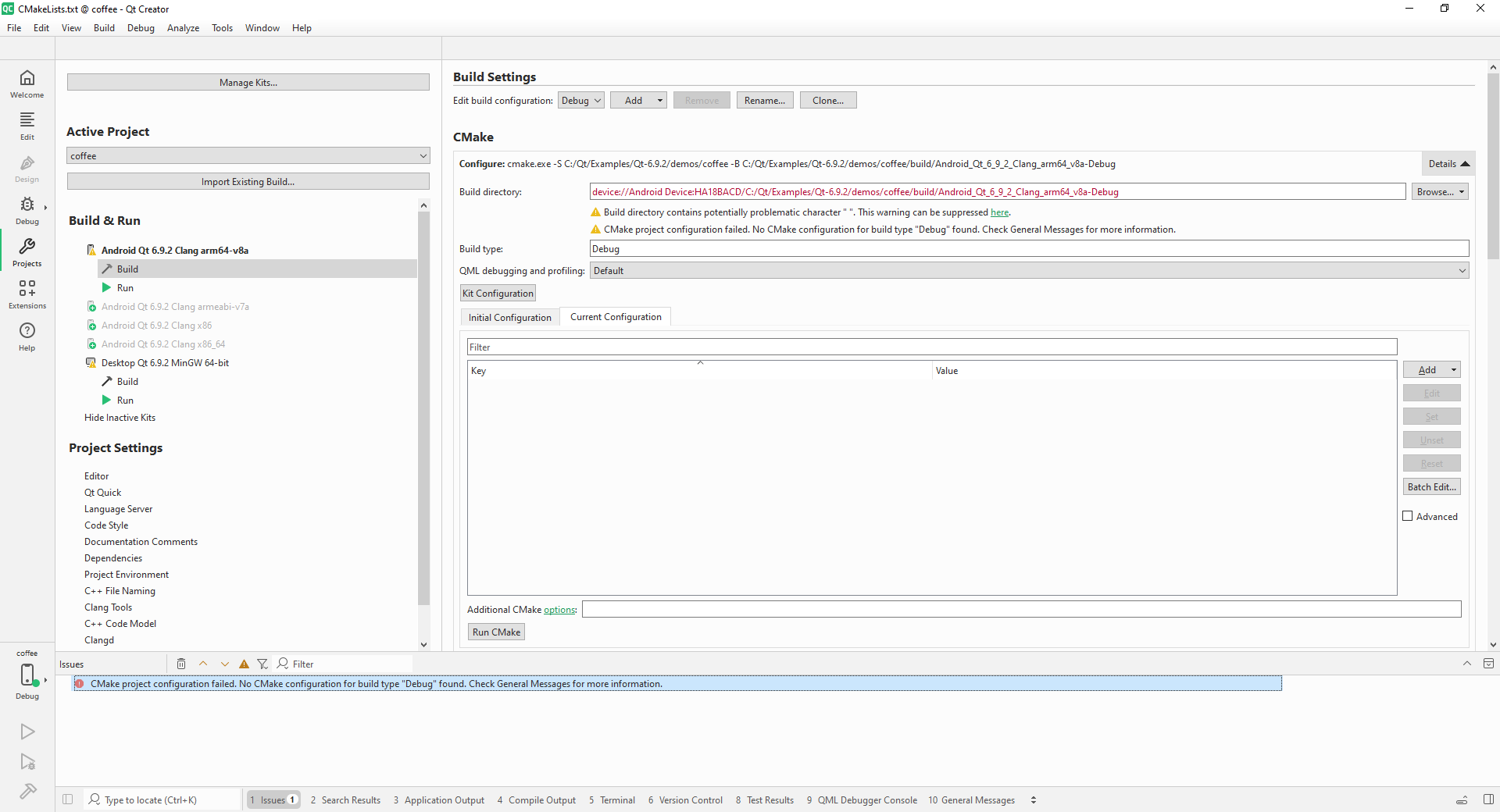Open the output panes chooser arrows
This screenshot has width=1500, height=812.
(x=1034, y=800)
